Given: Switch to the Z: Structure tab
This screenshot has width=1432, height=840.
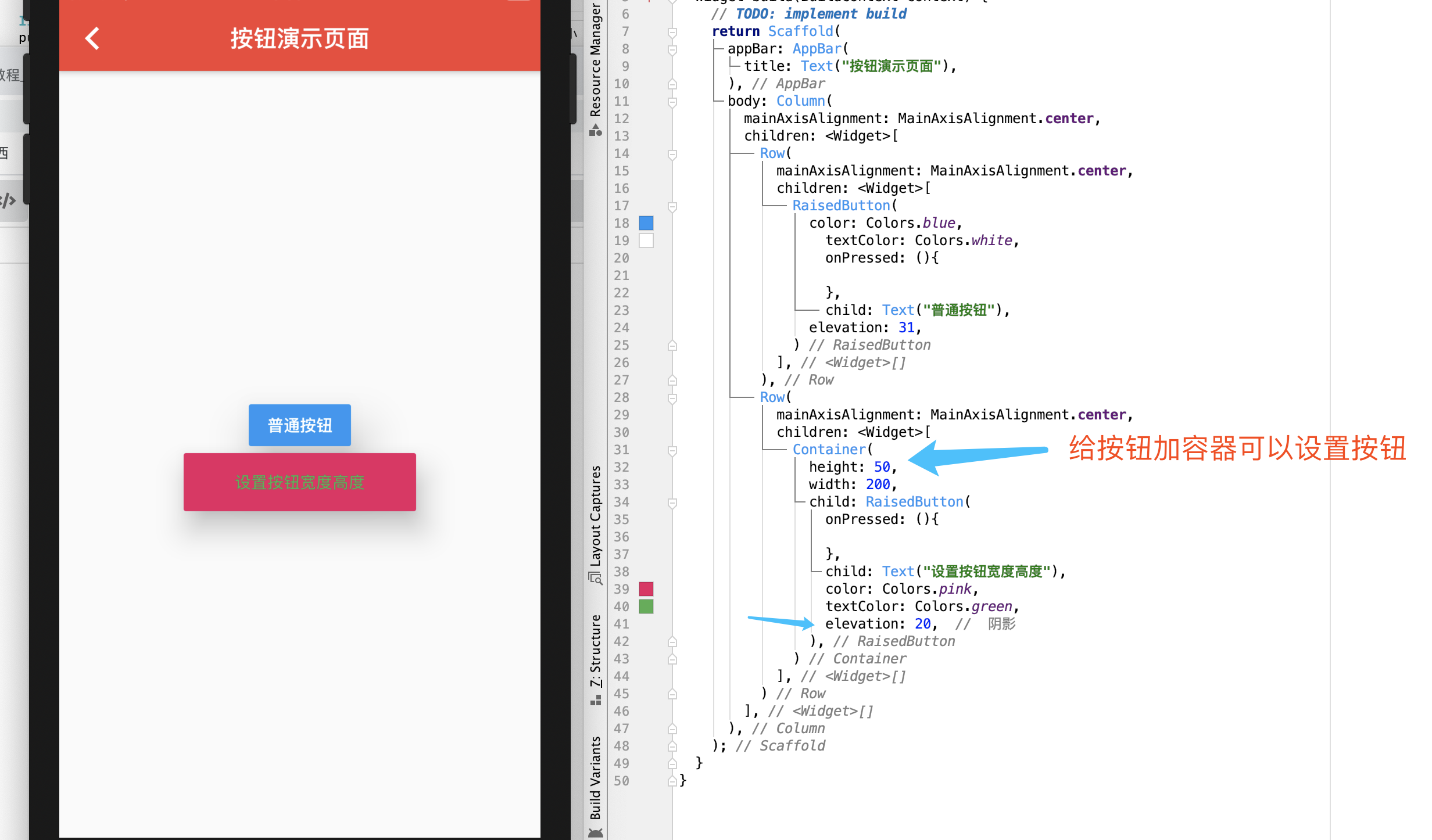Looking at the screenshot, I should pos(596,651).
